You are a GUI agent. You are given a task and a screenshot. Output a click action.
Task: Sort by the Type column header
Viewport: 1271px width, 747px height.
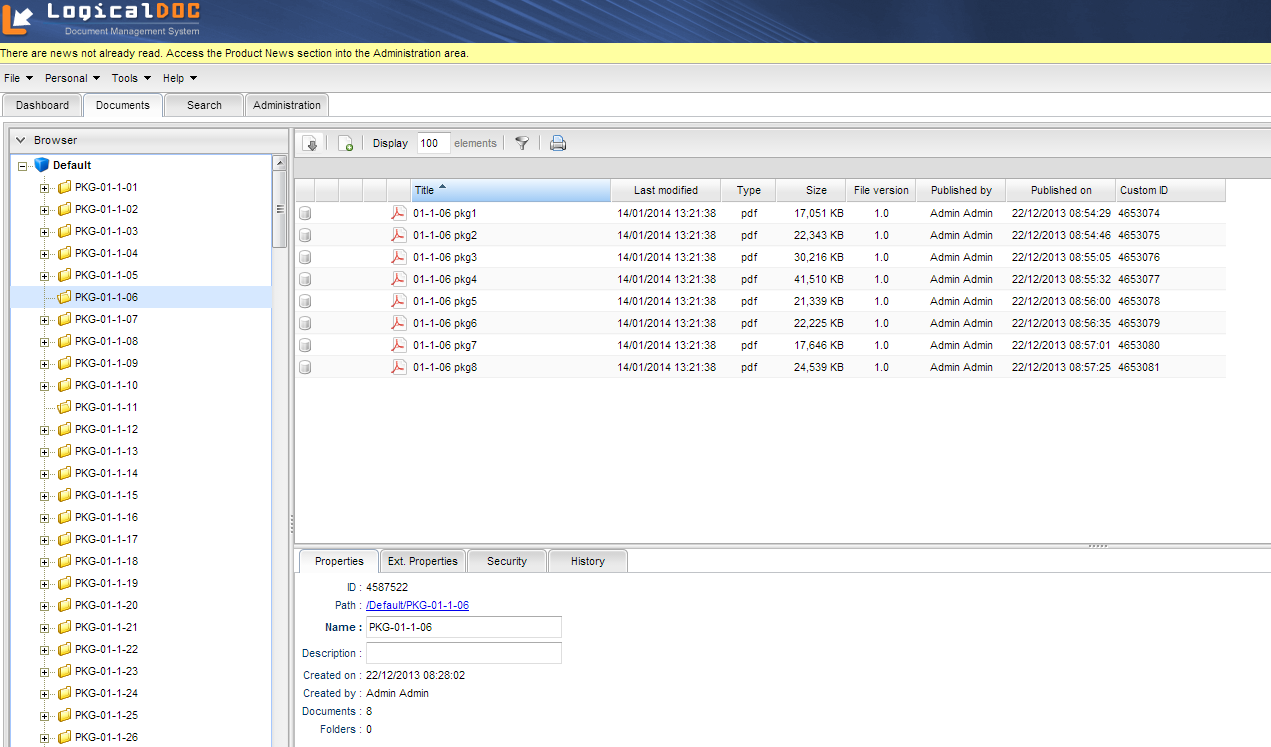(749, 190)
